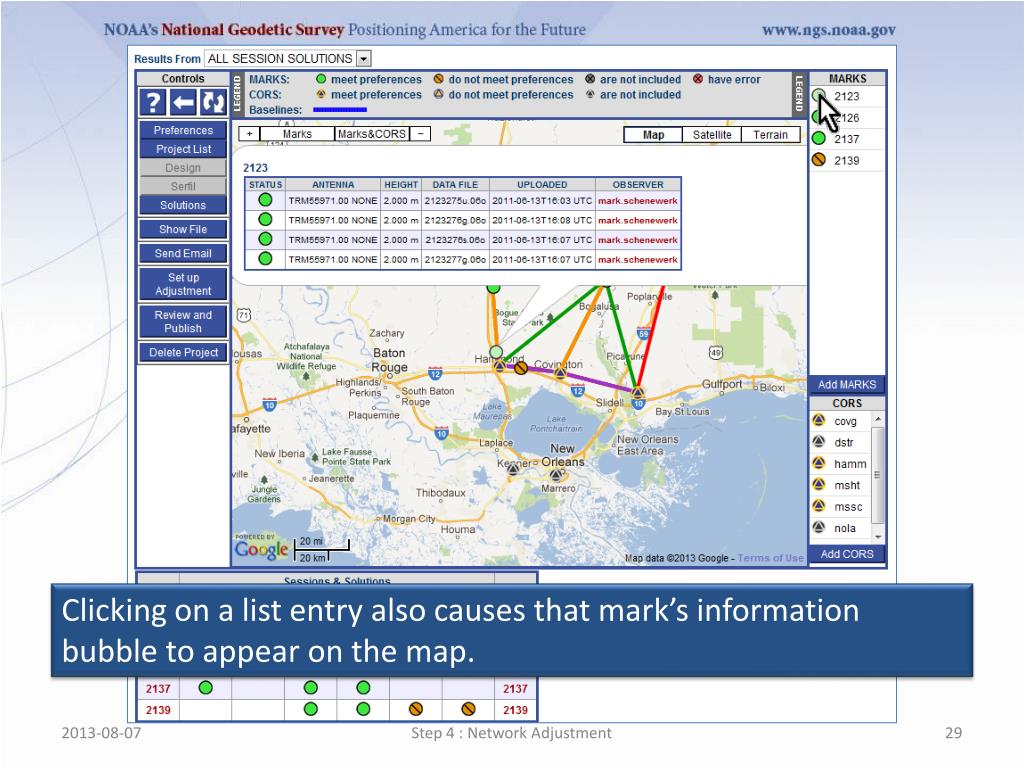This screenshot has height=768, width=1024.
Task: Open Project List
Action: click(x=183, y=149)
